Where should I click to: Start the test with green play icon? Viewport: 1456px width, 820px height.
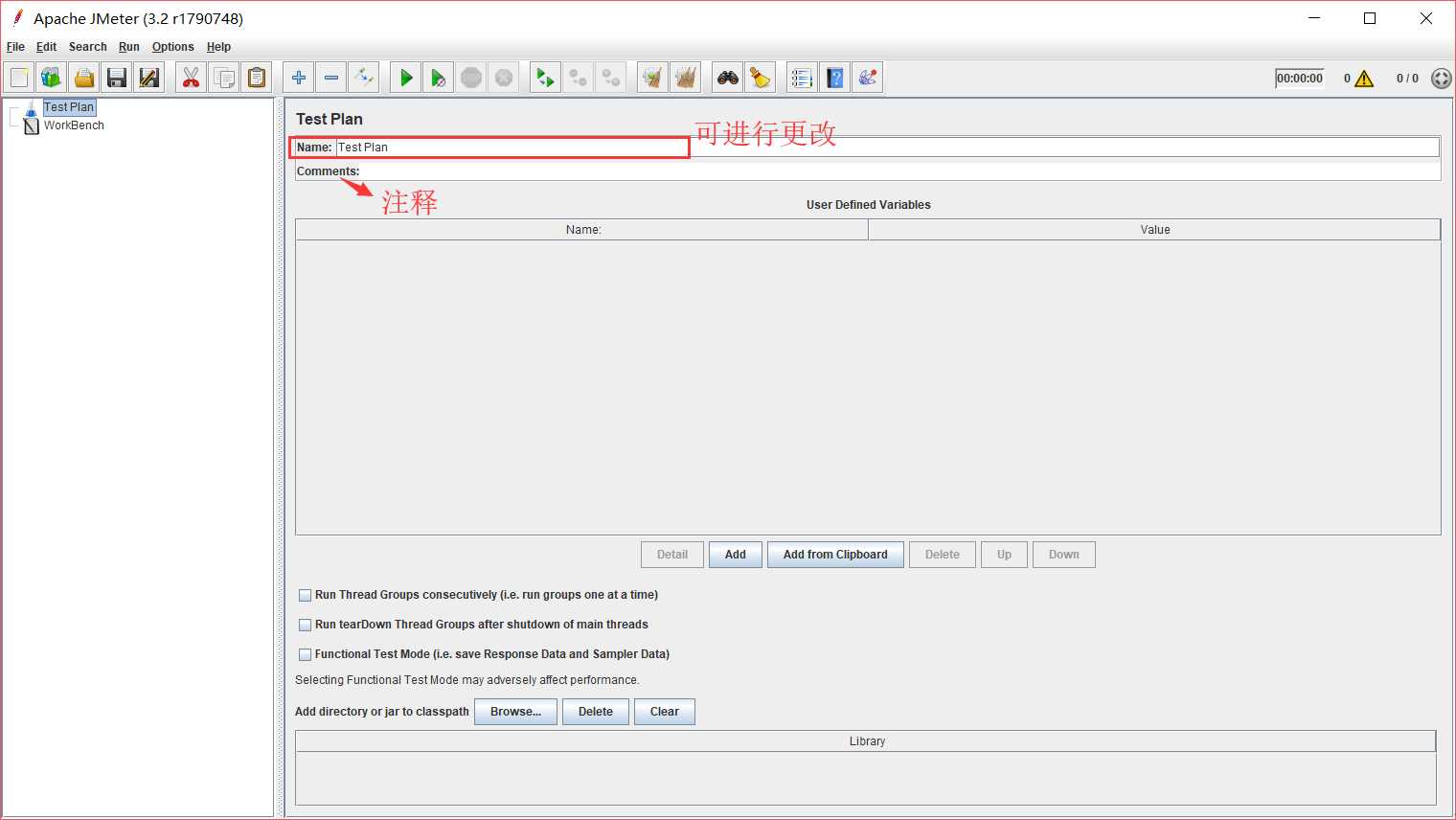(406, 78)
